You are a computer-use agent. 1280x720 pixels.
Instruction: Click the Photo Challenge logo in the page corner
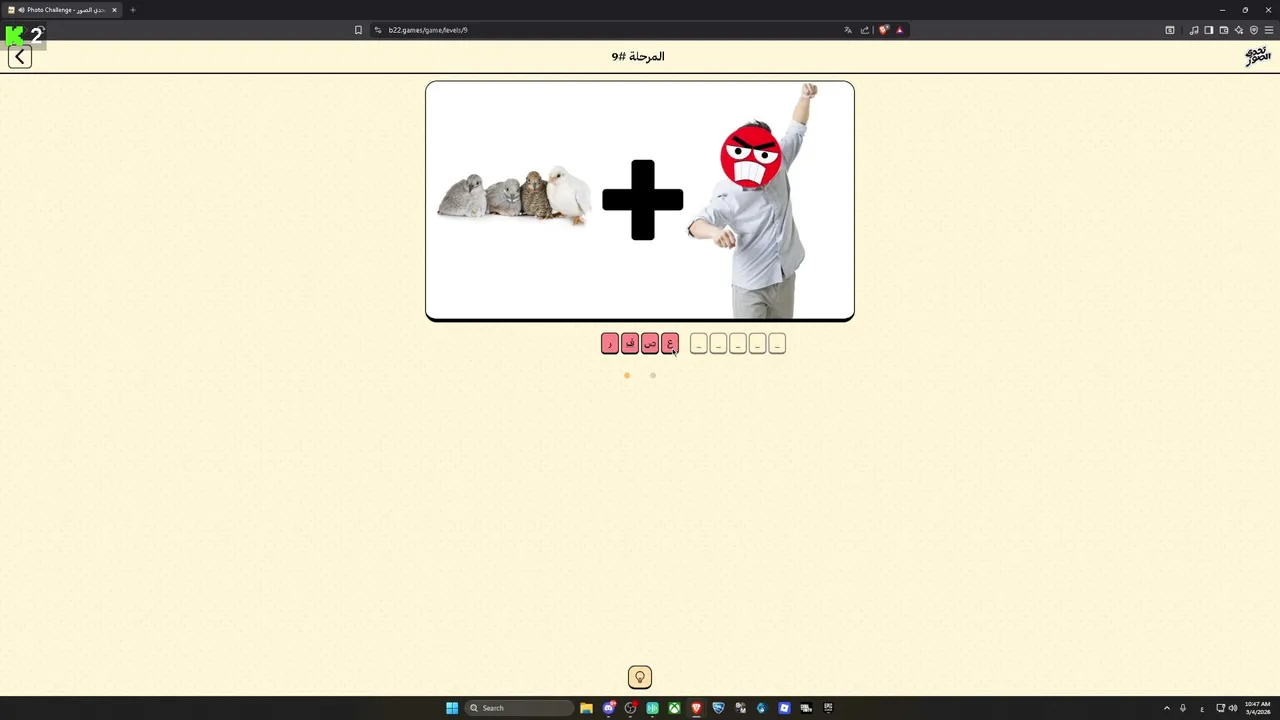[1257, 56]
